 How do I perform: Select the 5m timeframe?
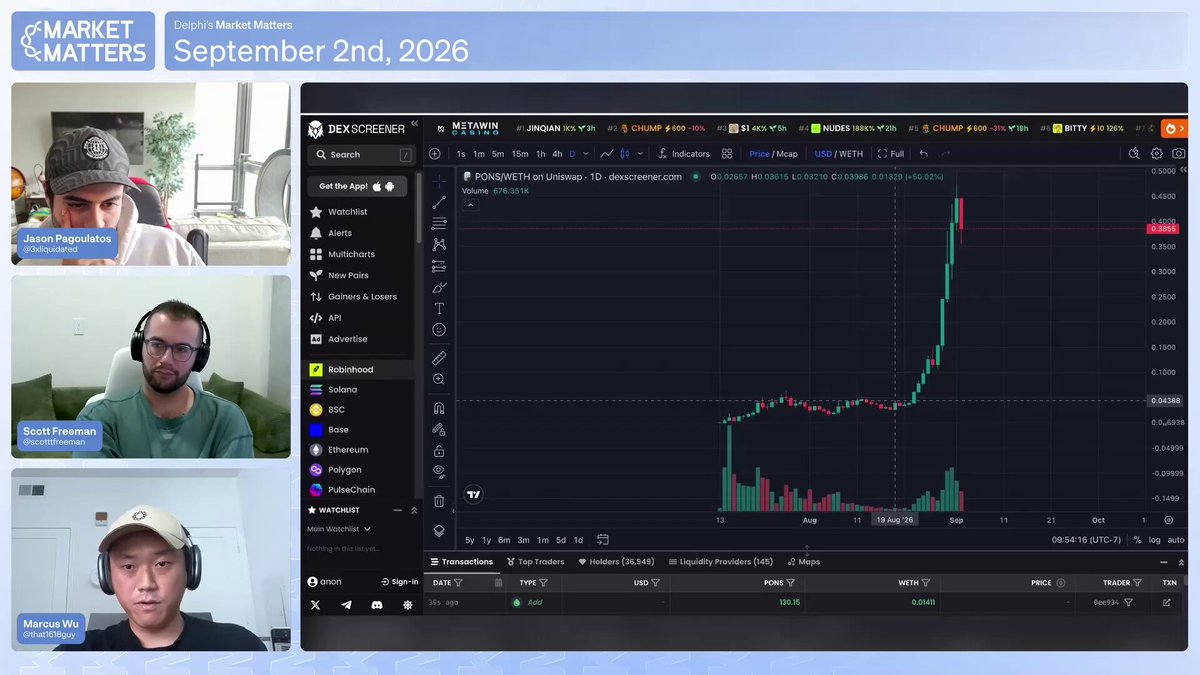[498, 154]
